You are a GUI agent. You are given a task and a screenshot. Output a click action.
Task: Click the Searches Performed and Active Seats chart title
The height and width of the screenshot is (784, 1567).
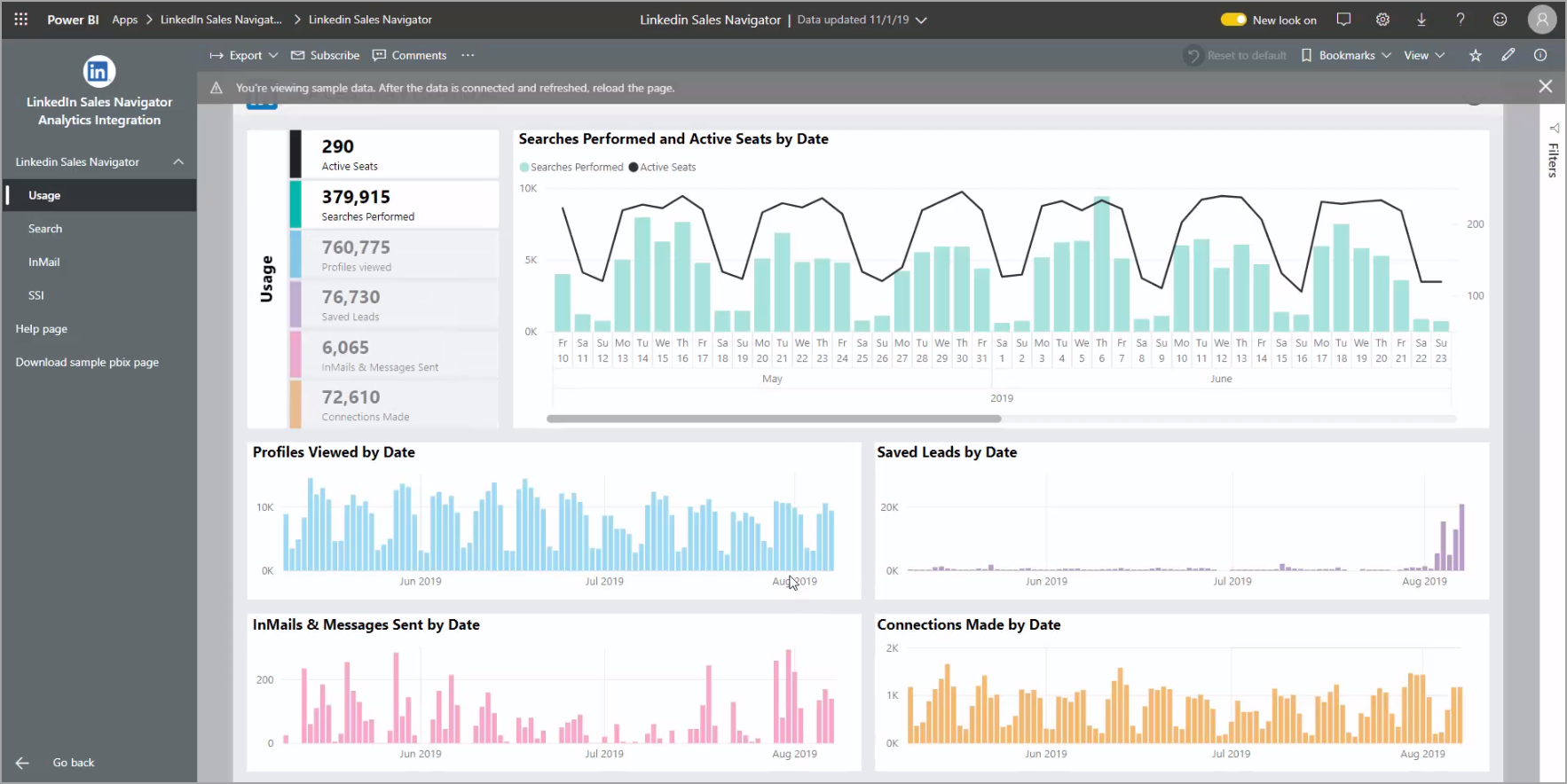tap(673, 139)
